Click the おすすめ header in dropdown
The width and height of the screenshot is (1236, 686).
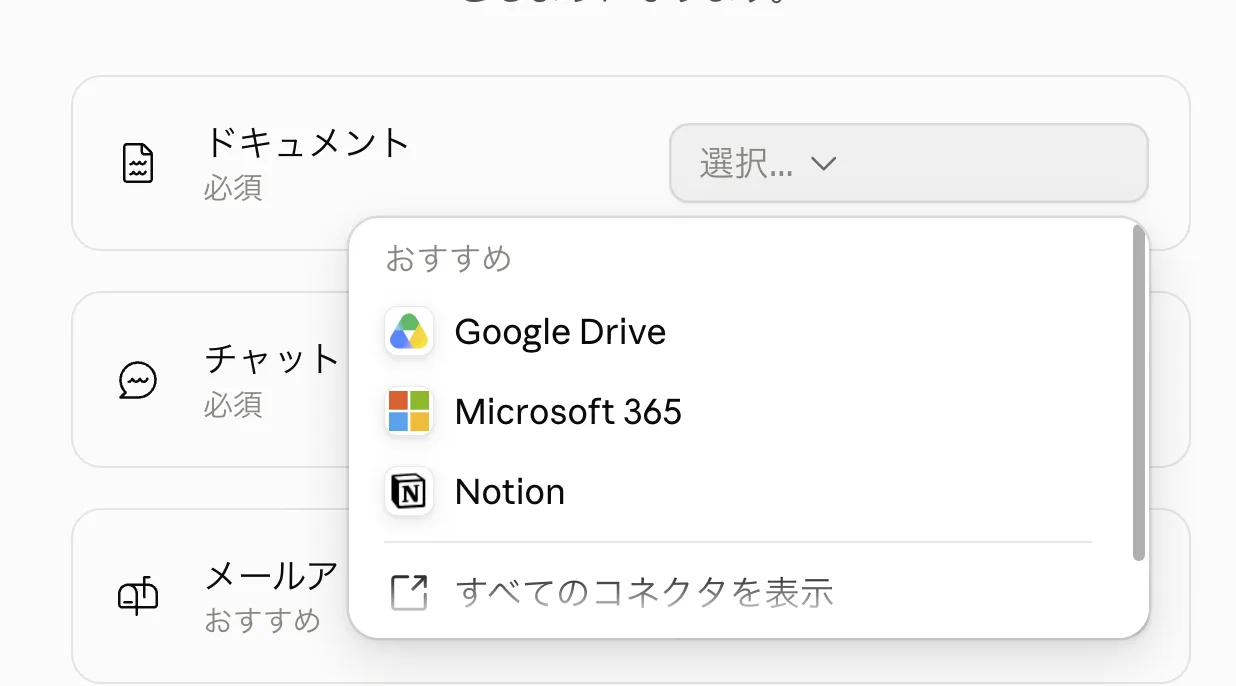(x=449, y=259)
